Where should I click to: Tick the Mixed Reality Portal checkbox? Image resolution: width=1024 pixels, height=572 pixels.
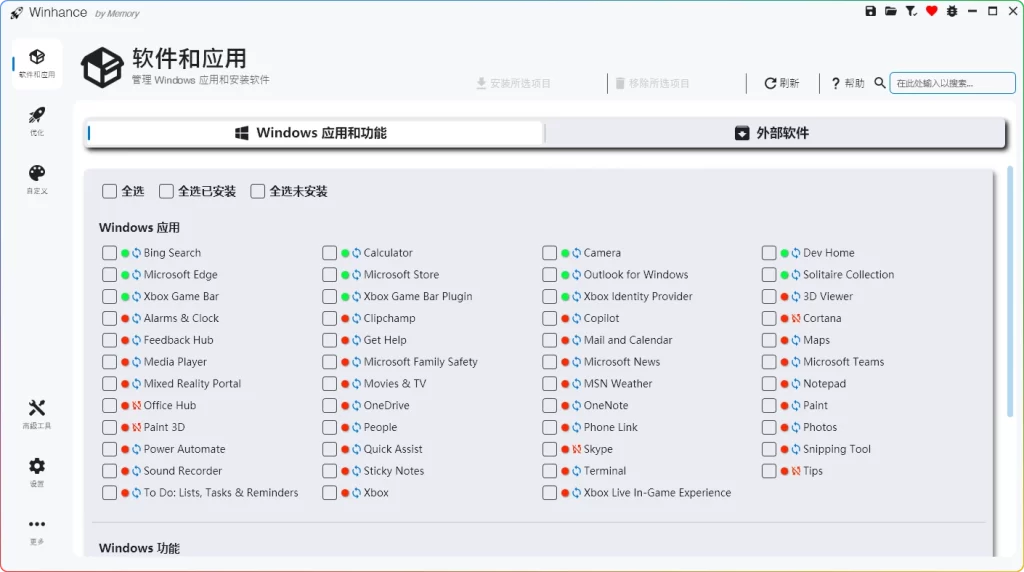pyautogui.click(x=109, y=383)
